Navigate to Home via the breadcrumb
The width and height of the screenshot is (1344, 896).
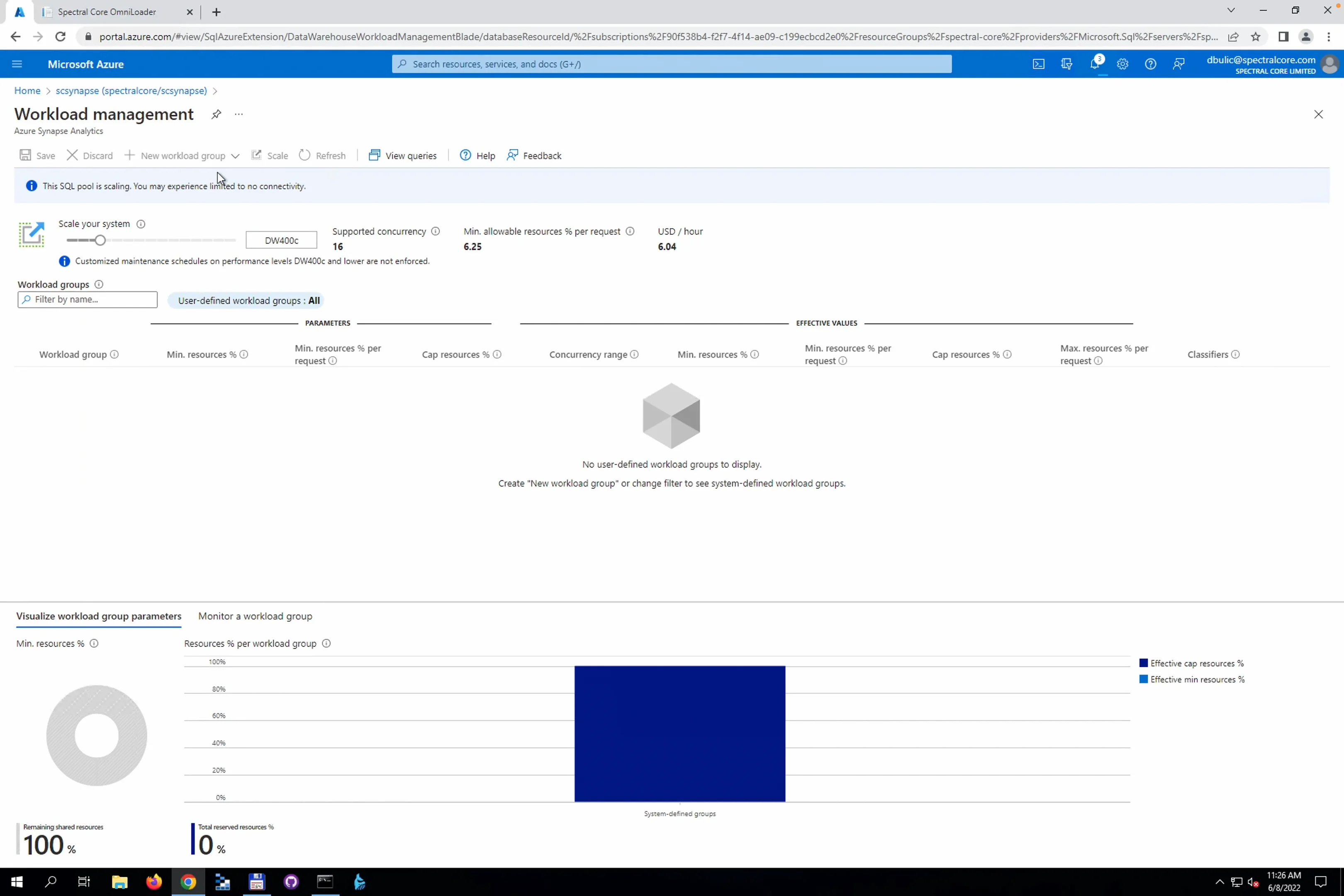(x=27, y=90)
